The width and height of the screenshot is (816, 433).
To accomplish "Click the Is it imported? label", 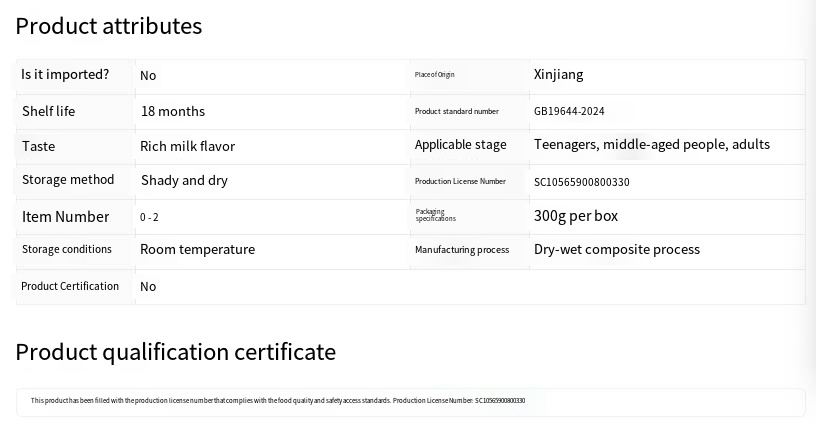I will [x=65, y=75].
